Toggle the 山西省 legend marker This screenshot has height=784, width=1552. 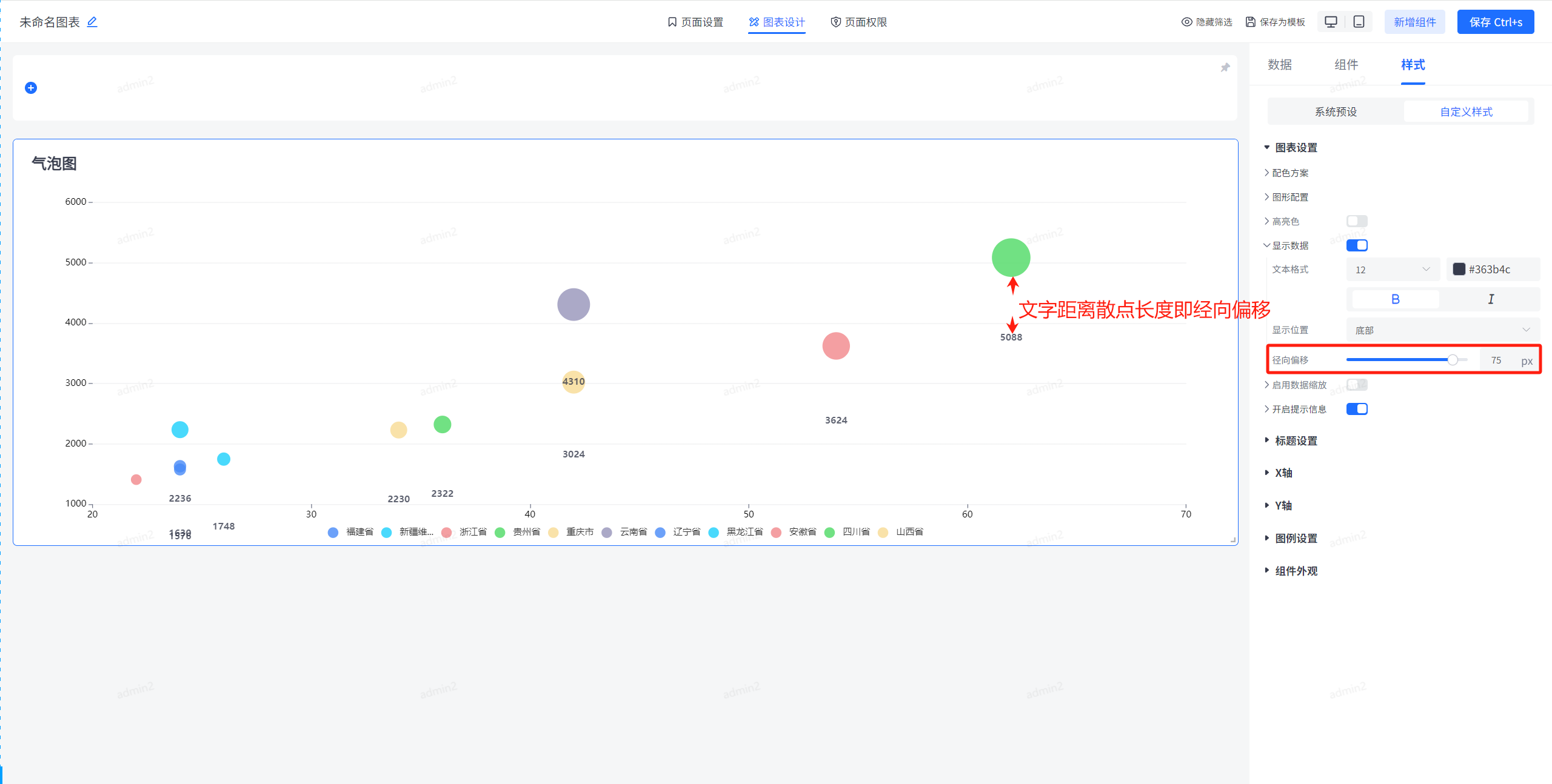[883, 532]
